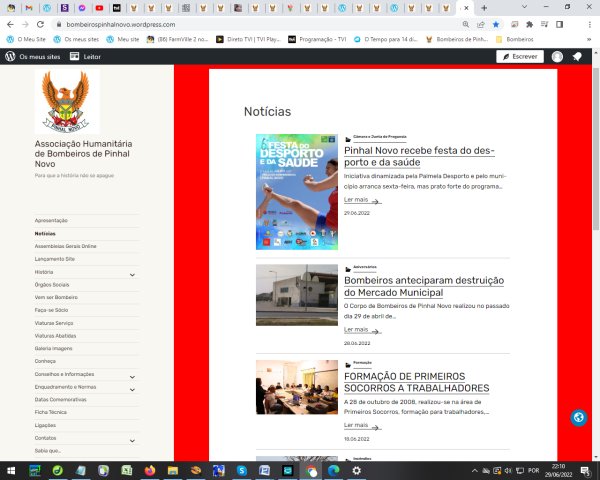Open 'Bombeiros anteciparam destruição do Mercado Municipal' article

423,288
